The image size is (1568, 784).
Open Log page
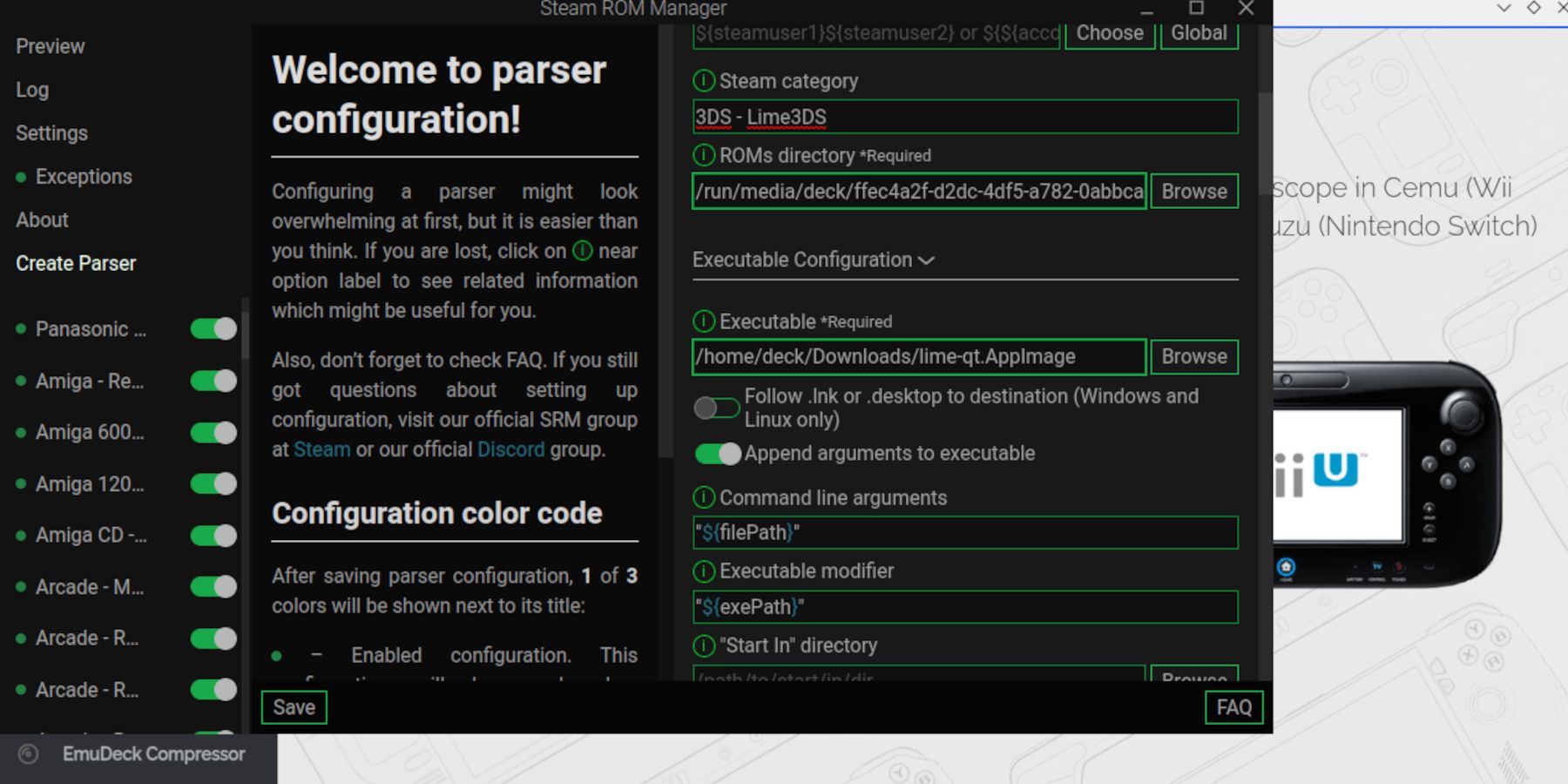coord(32,90)
